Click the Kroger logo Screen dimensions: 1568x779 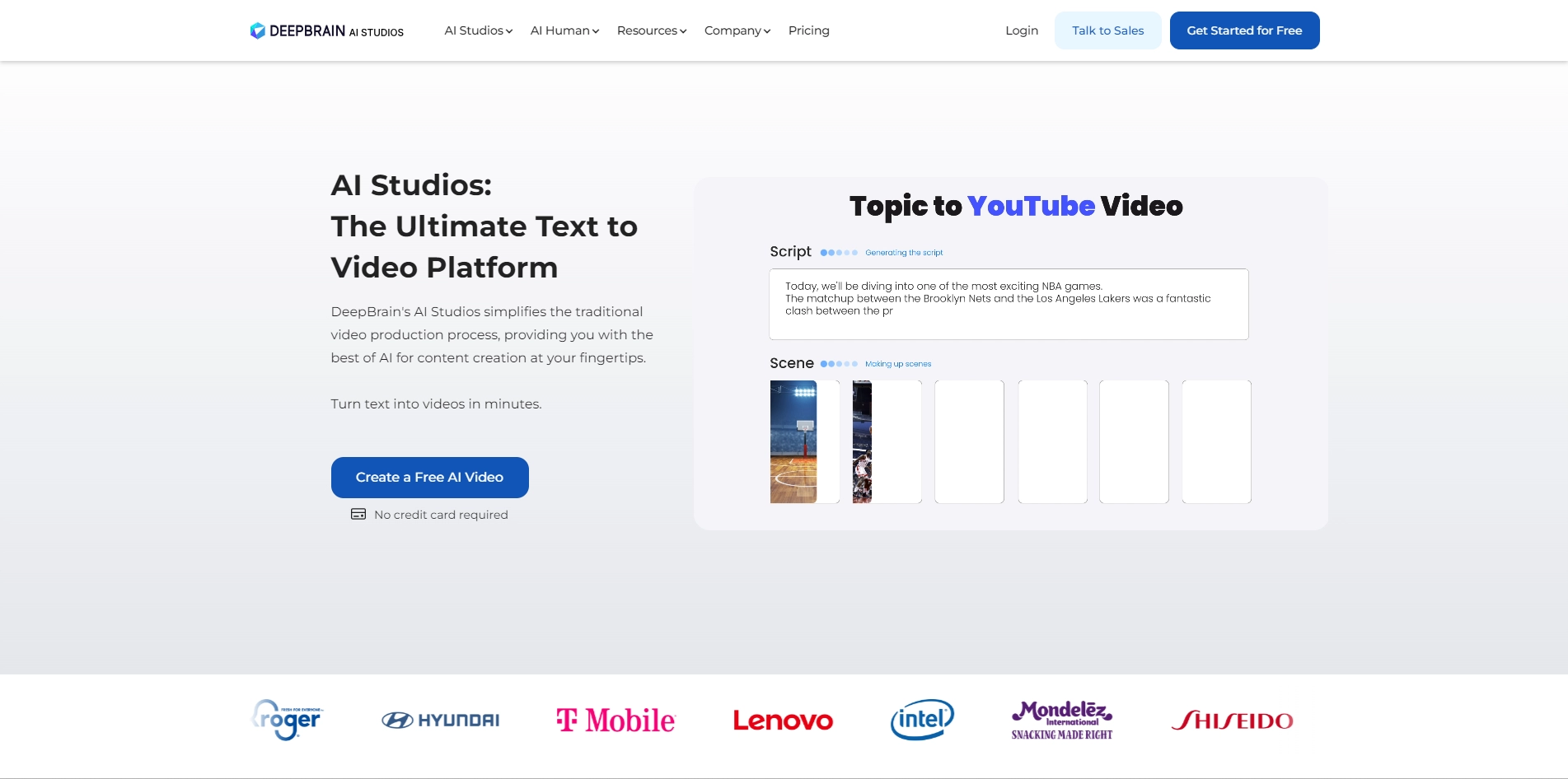tap(287, 720)
